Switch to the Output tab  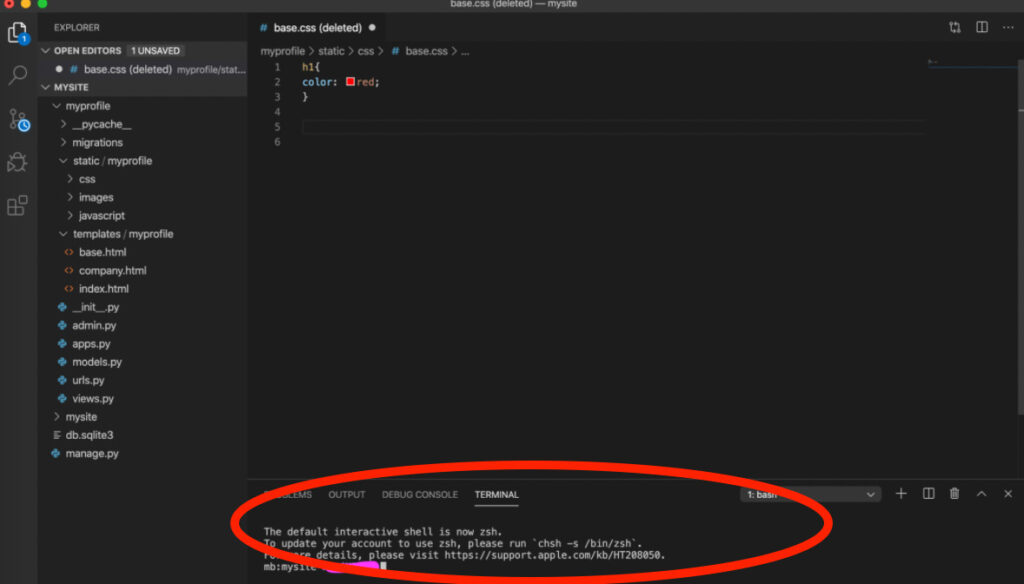tap(347, 495)
